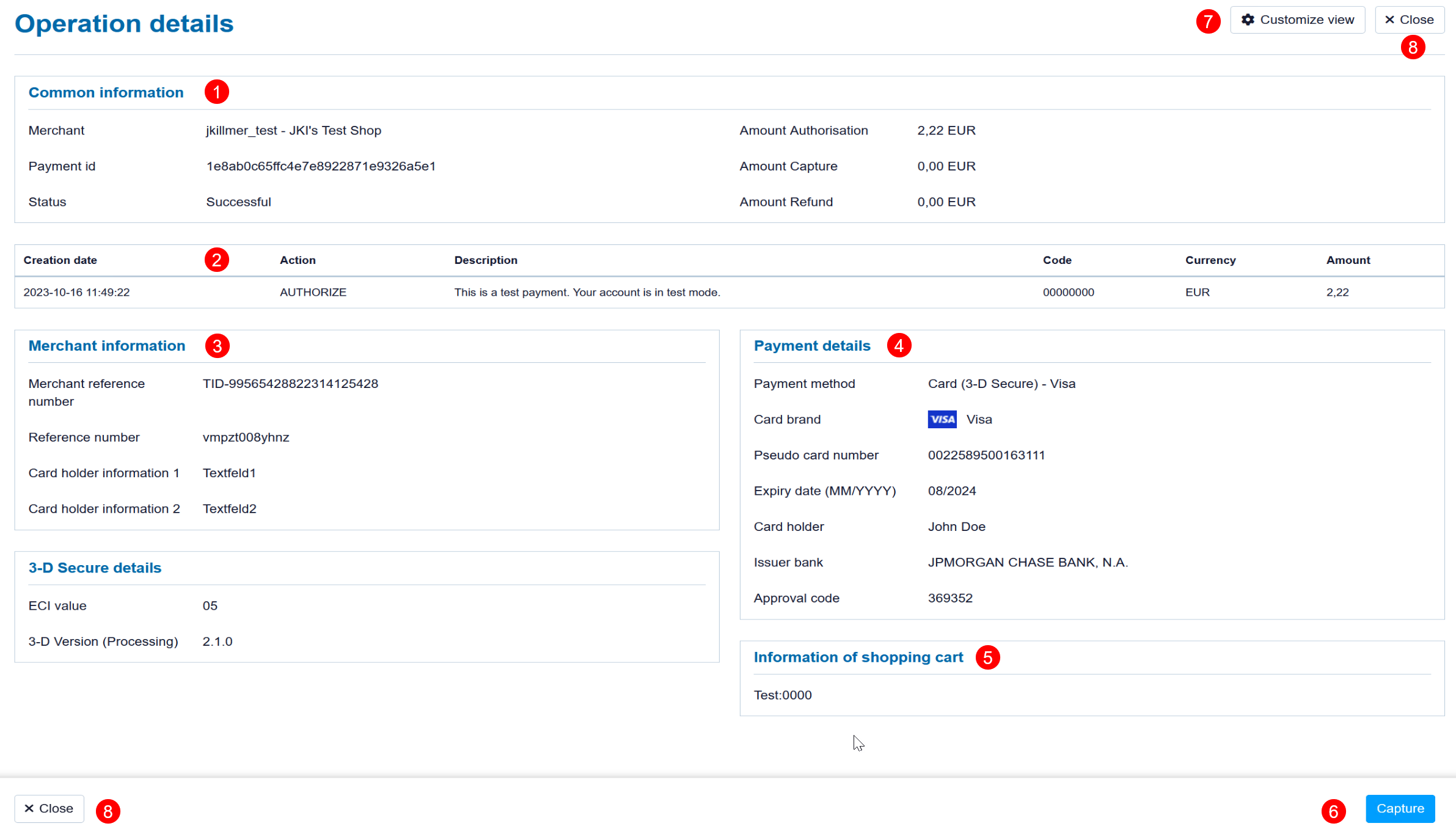The height and width of the screenshot is (837, 1456).
Task: Click the Merchant information section heading
Action: point(106,346)
